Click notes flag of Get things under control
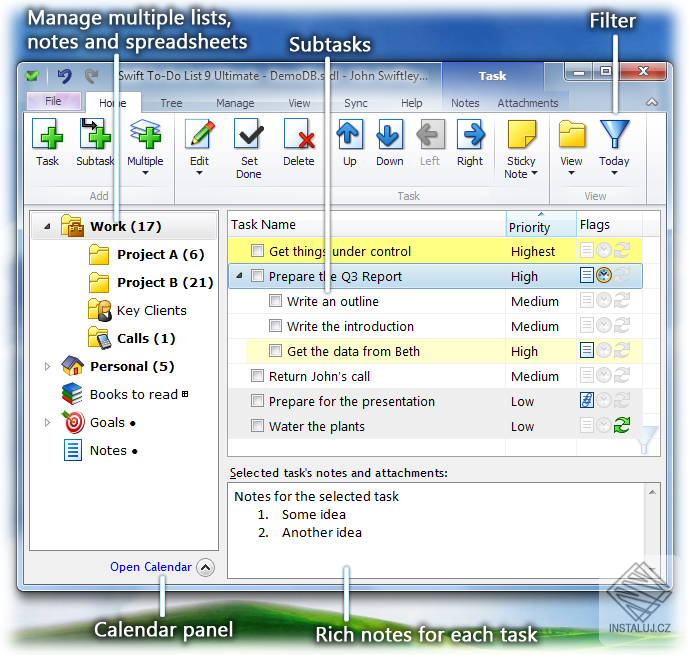 tap(587, 250)
